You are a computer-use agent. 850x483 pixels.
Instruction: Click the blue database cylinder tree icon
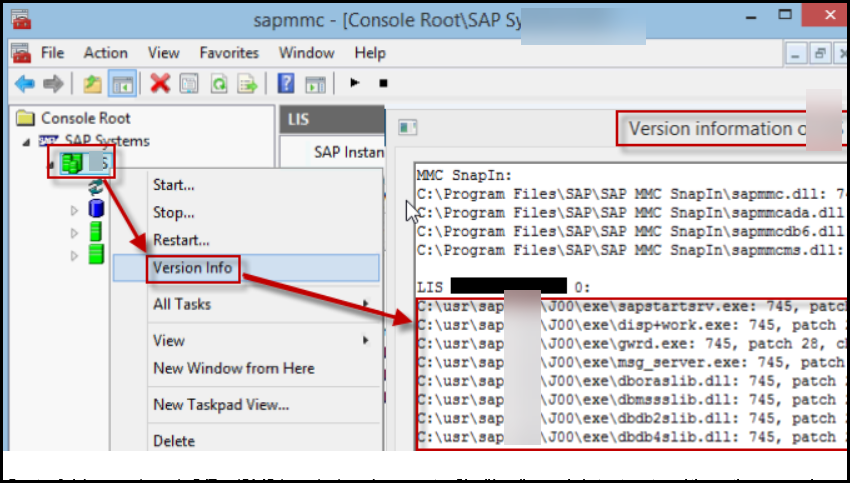(x=96, y=208)
